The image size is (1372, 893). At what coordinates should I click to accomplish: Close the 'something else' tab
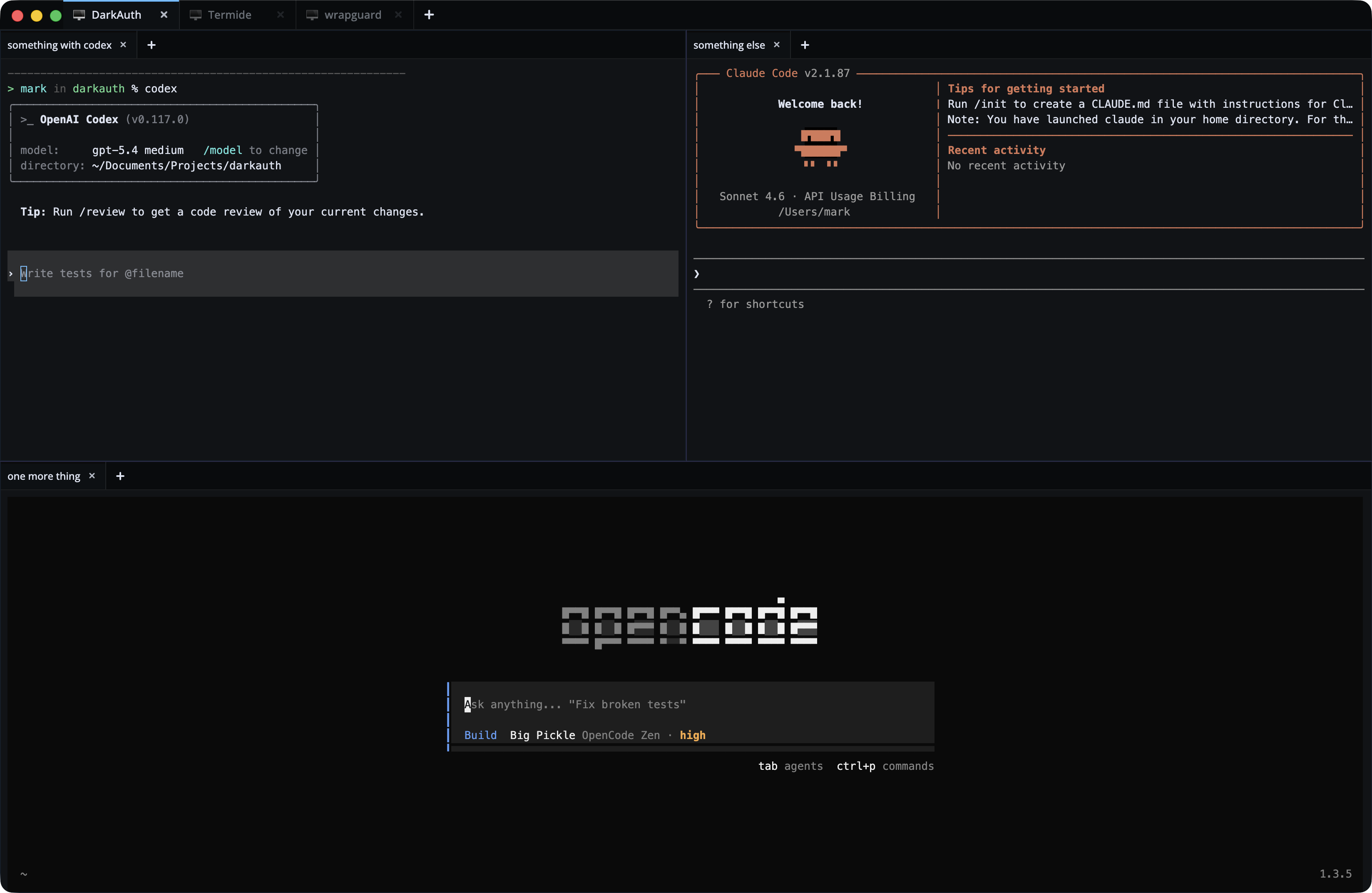[776, 45]
